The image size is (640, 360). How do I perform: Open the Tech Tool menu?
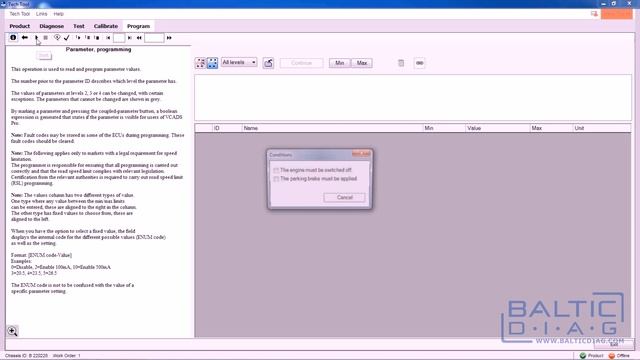pyautogui.click(x=20, y=14)
